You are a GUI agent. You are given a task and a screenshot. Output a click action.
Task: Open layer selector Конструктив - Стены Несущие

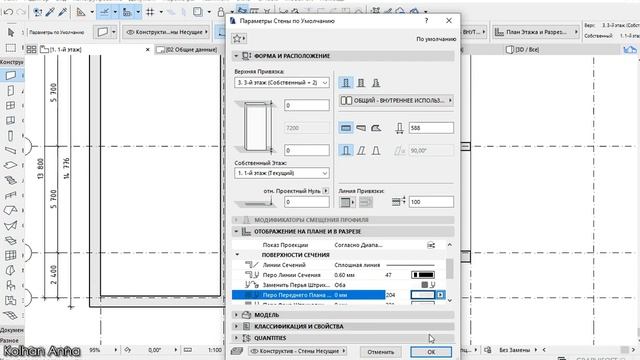(x=298, y=351)
